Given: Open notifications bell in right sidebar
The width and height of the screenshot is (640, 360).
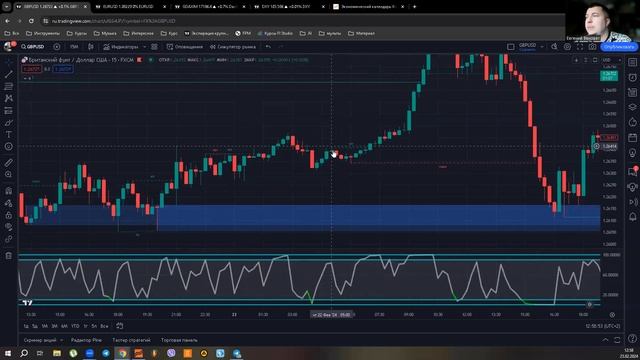Looking at the screenshot, I should (633, 216).
